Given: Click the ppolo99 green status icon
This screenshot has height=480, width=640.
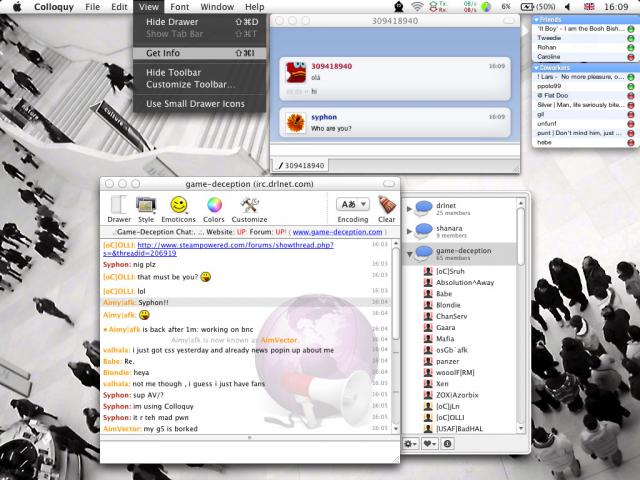Looking at the screenshot, I should click(631, 86).
